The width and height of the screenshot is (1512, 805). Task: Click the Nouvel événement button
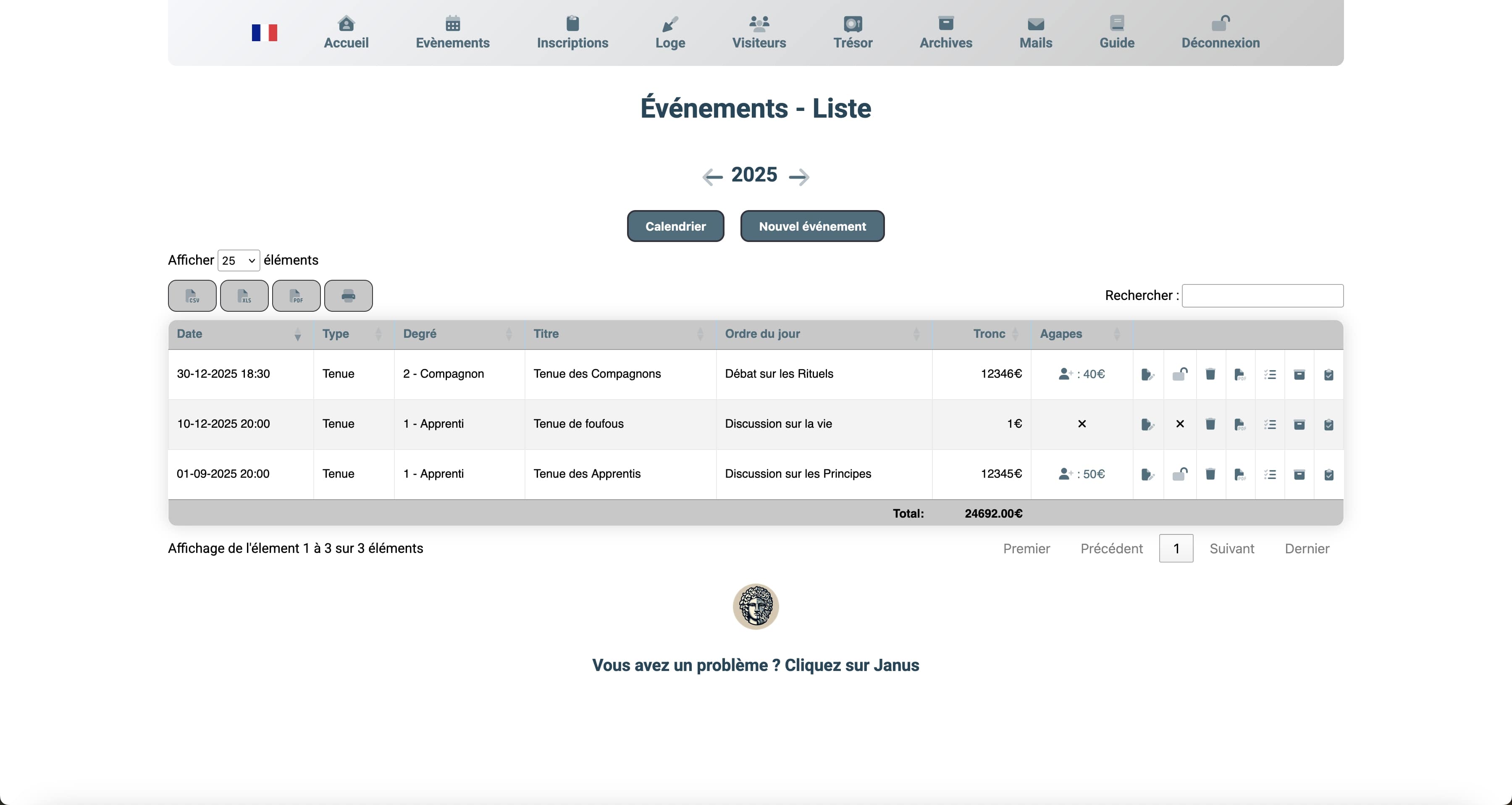(x=812, y=226)
